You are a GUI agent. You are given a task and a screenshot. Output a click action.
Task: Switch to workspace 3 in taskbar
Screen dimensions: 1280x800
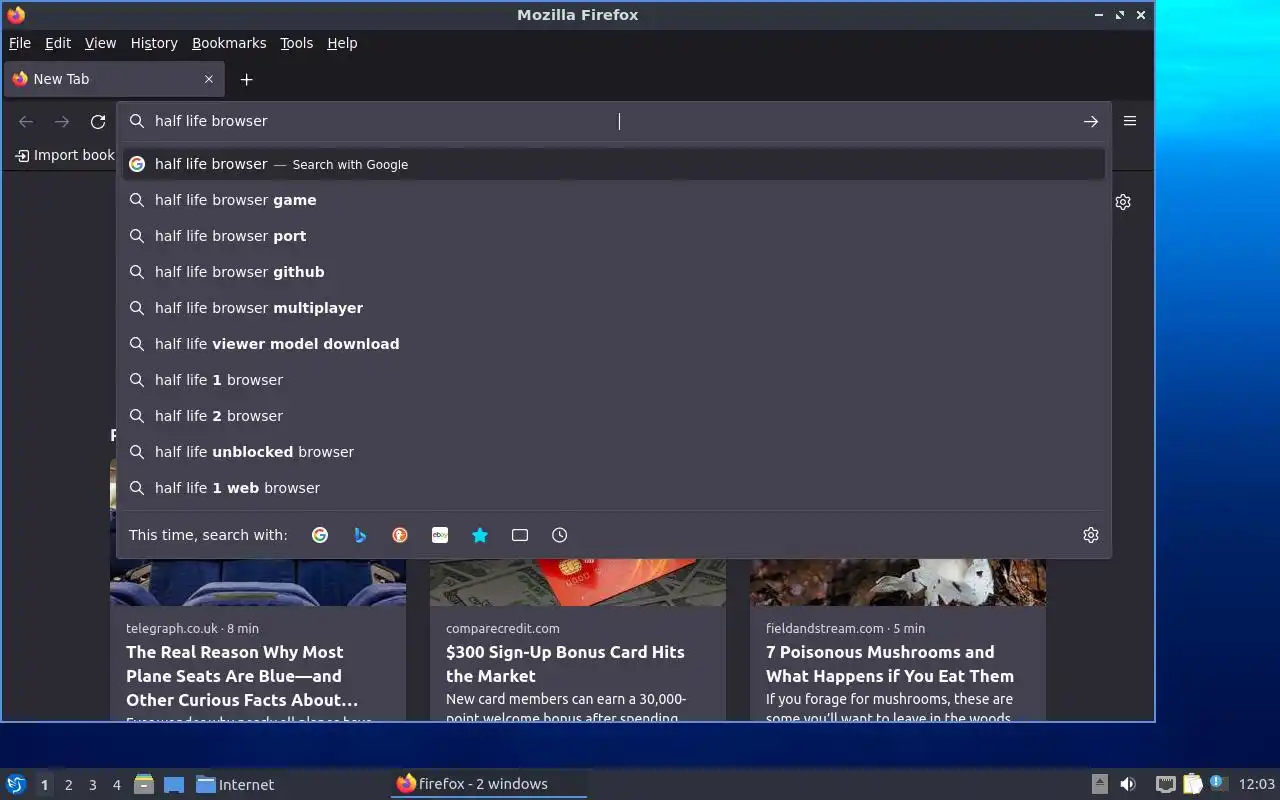coord(93,785)
